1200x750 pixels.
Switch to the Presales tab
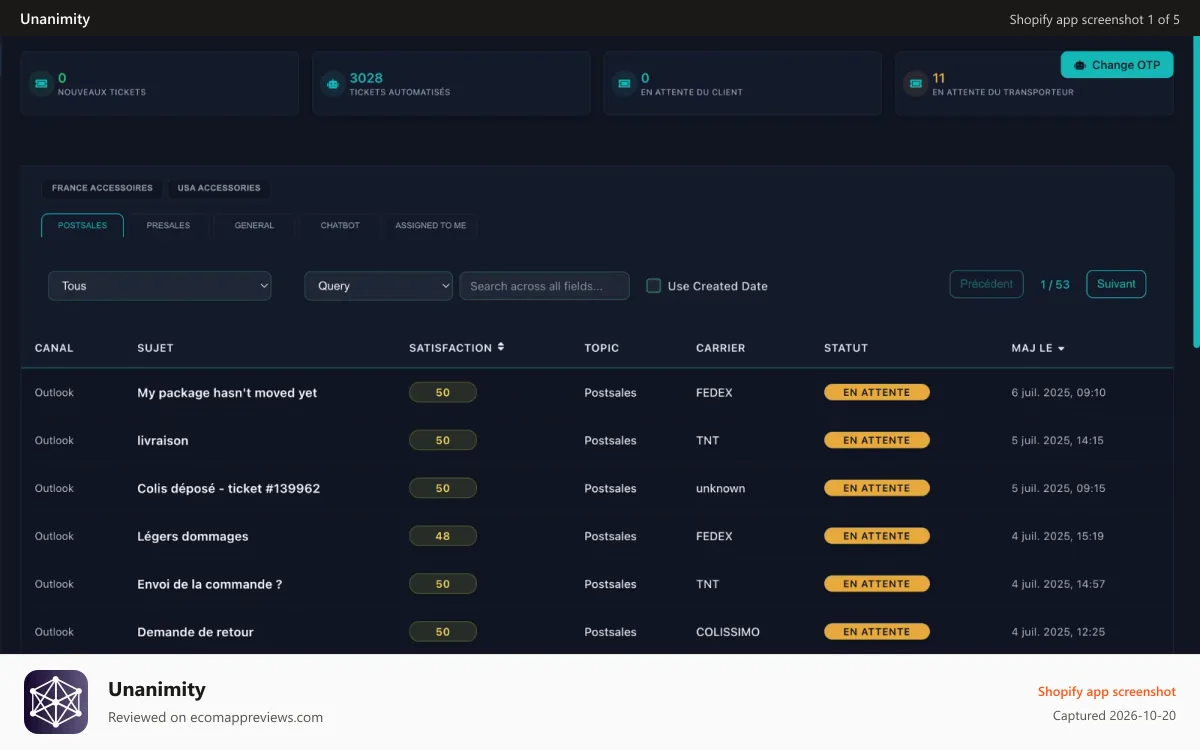coord(168,225)
